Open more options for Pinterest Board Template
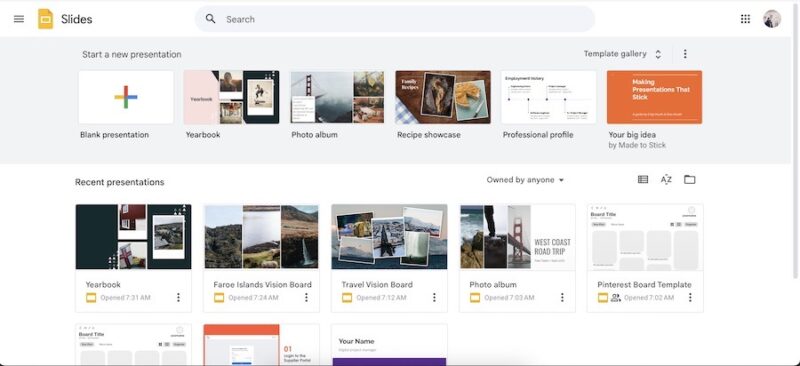Screen dimensions: 800x366 click(x=690, y=297)
